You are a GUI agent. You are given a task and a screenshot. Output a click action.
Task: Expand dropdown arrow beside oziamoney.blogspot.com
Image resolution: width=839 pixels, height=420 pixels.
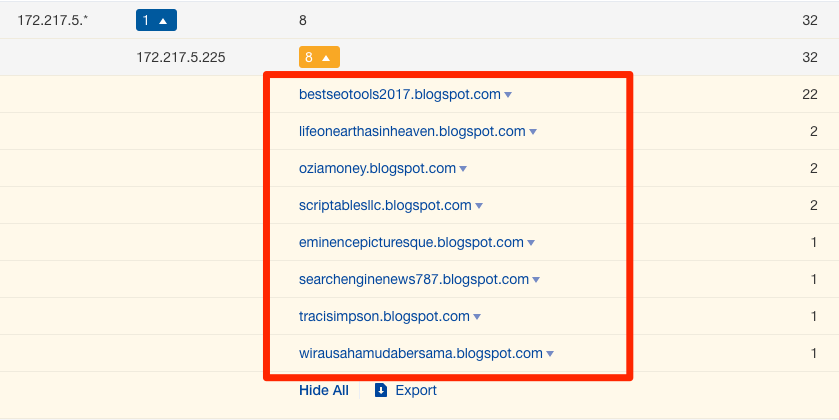pyautogui.click(x=463, y=169)
